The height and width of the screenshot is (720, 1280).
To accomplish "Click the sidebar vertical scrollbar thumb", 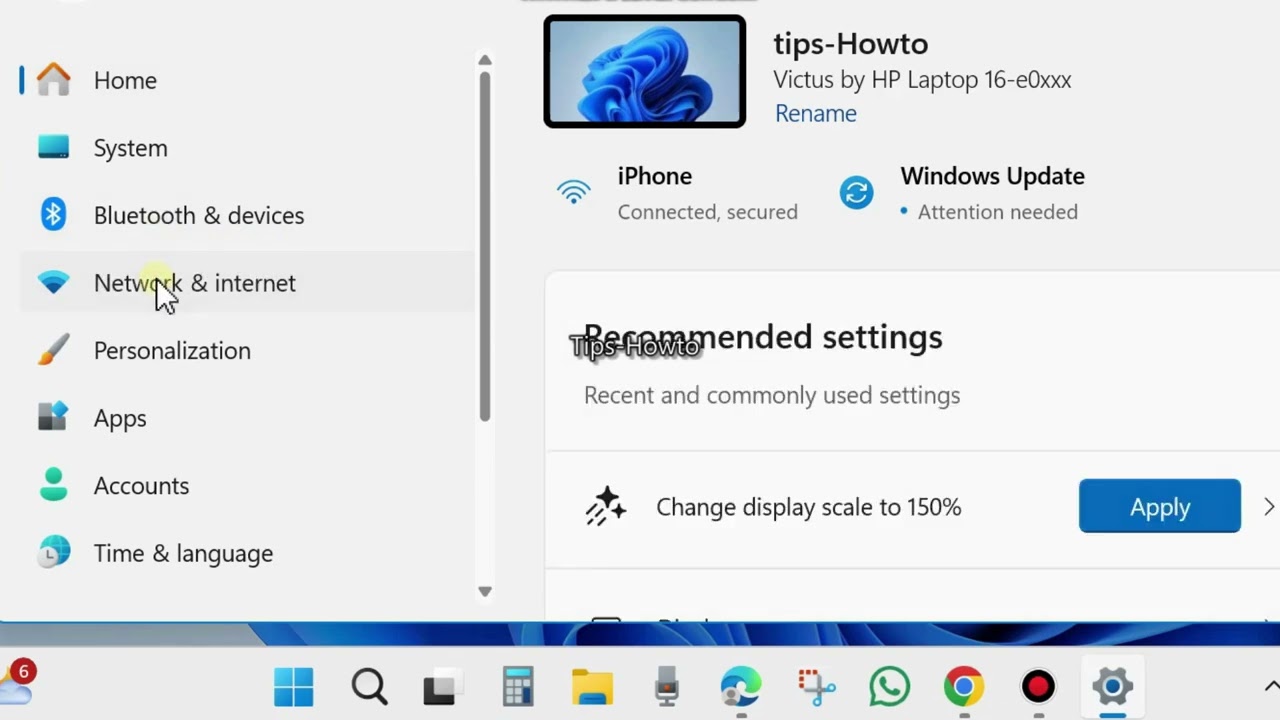I will [x=485, y=246].
